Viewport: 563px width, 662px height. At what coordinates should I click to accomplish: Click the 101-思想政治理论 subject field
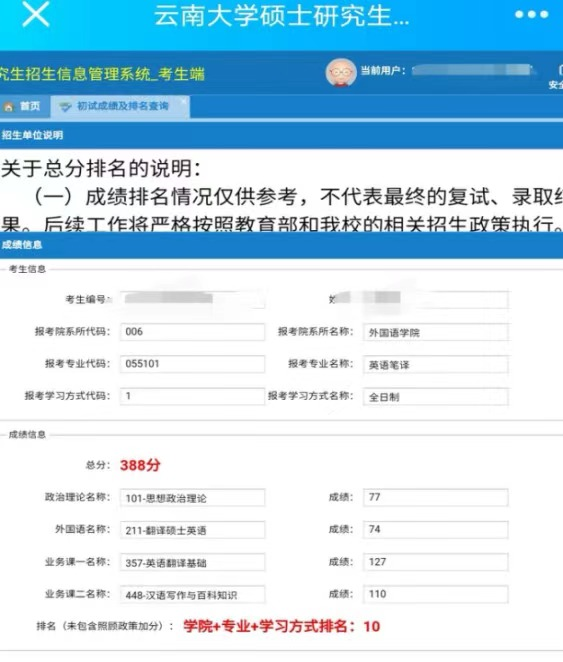click(x=192, y=497)
